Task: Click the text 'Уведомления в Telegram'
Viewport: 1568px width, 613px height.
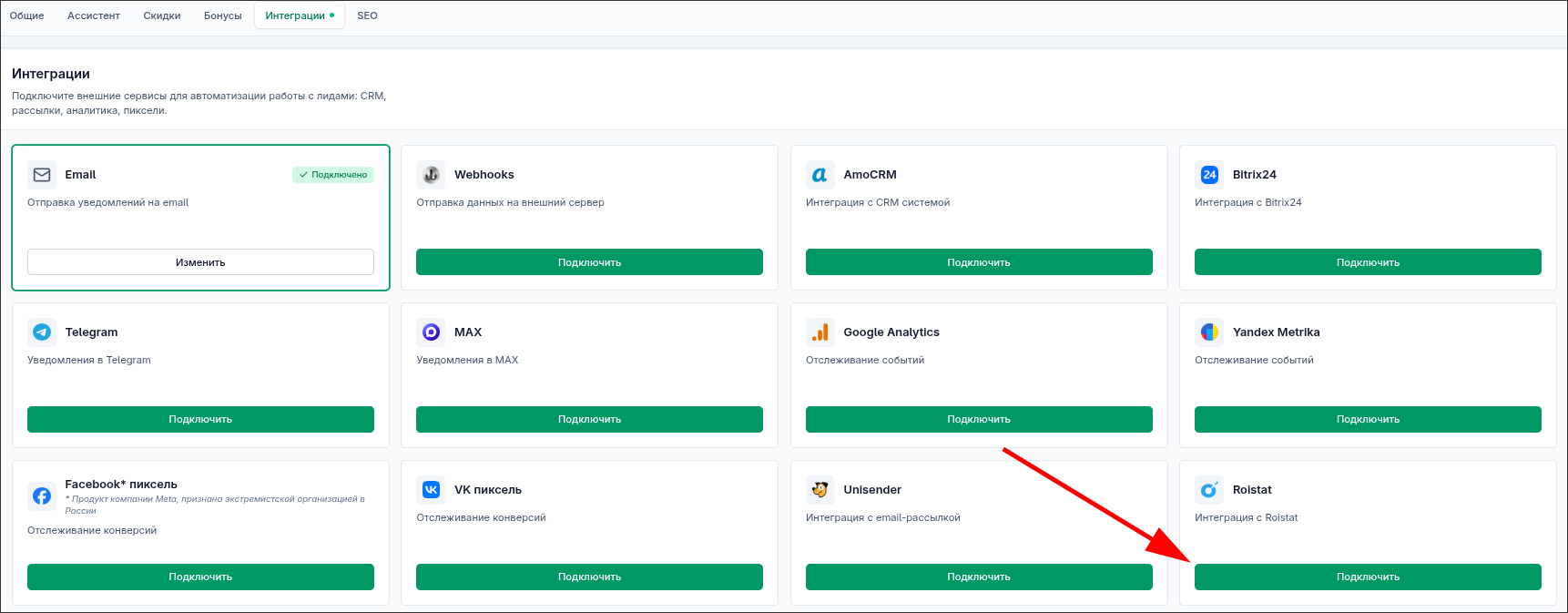Action: pyautogui.click(x=89, y=361)
